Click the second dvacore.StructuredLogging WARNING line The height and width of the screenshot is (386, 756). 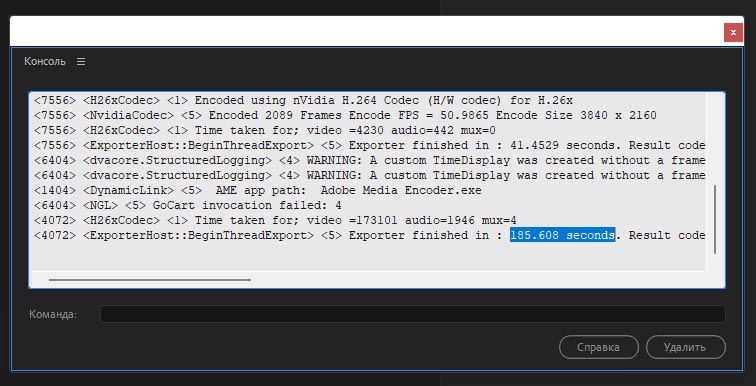pos(370,175)
